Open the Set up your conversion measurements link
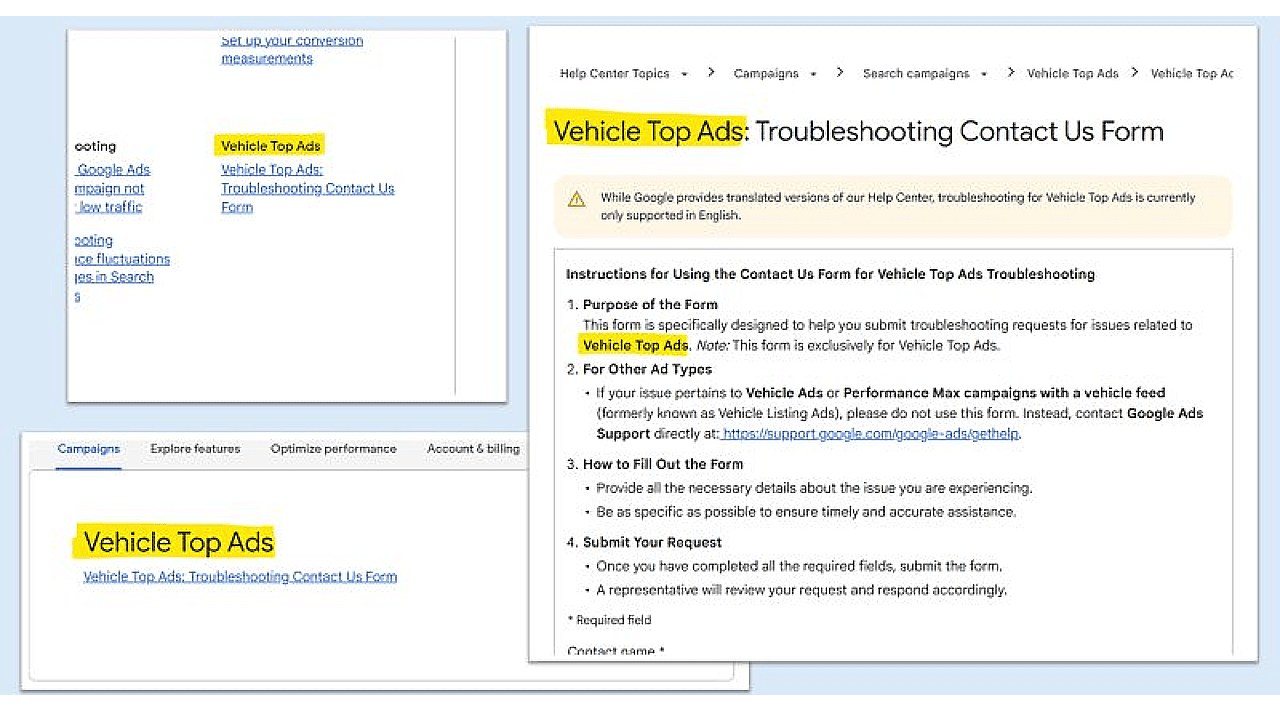The image size is (1280, 720). (x=292, y=49)
